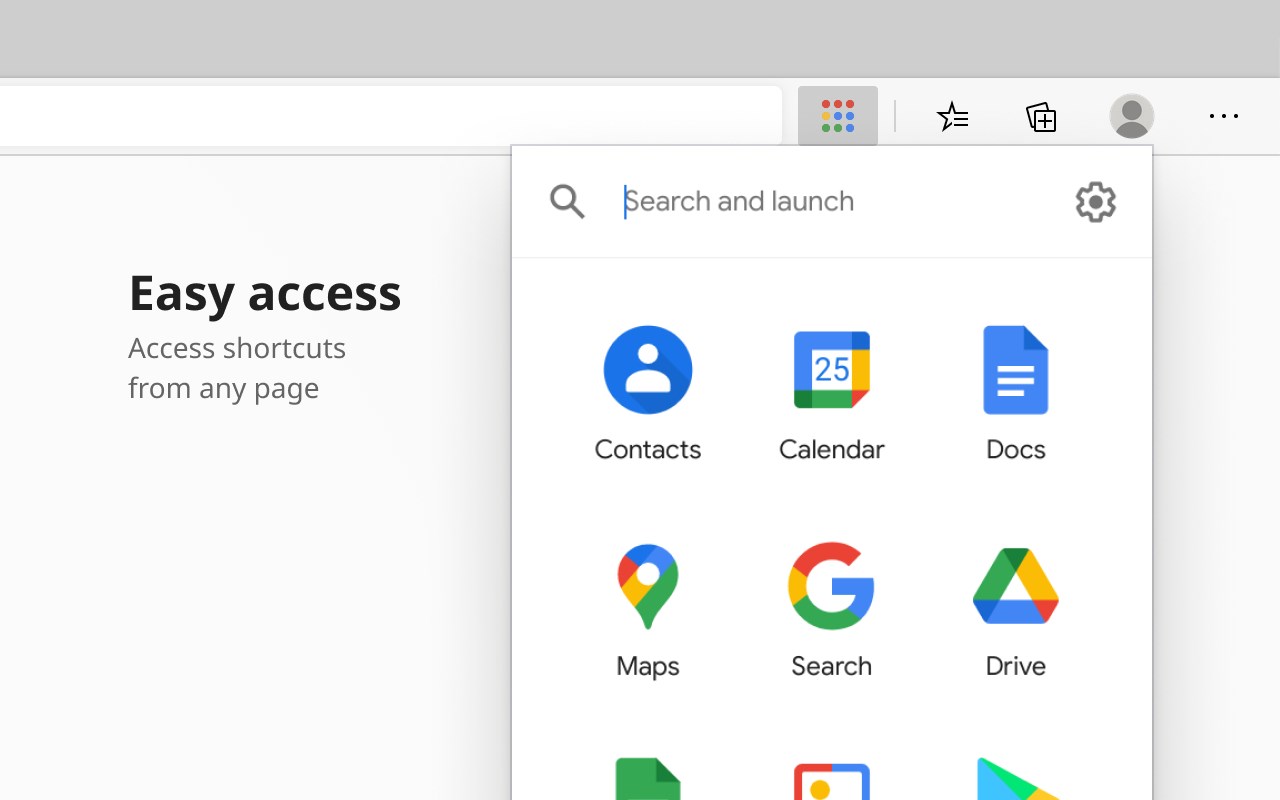The width and height of the screenshot is (1280, 800).
Task: Click the profile avatar icon
Action: pyautogui.click(x=1132, y=117)
